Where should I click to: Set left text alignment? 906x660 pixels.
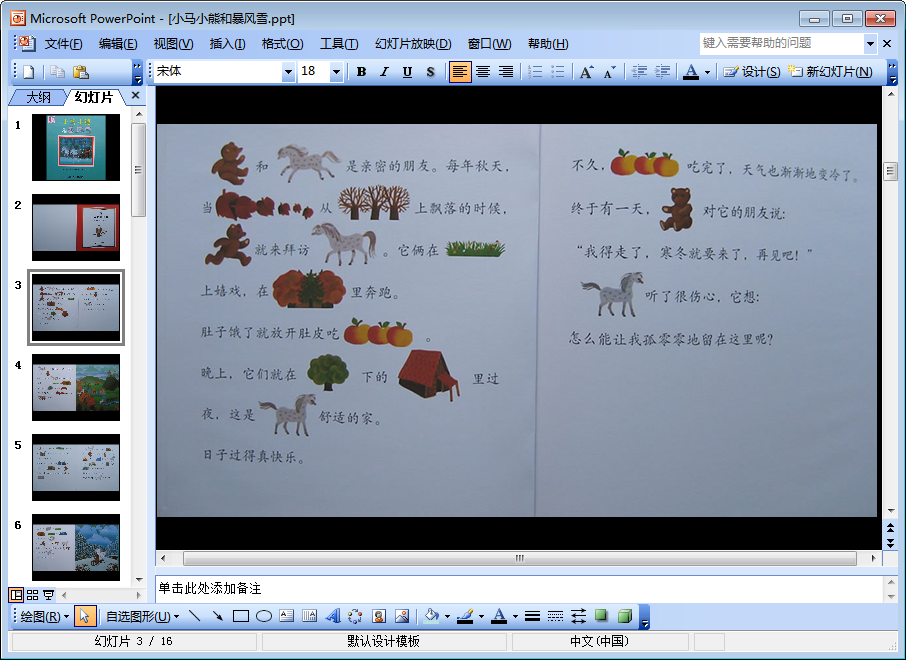[x=460, y=72]
